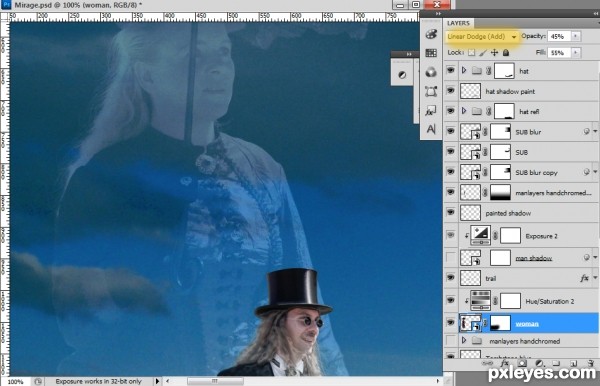This screenshot has height=386, width=600.
Task: Click the manlayers handchromed group folder icon
Action: pos(476,340)
